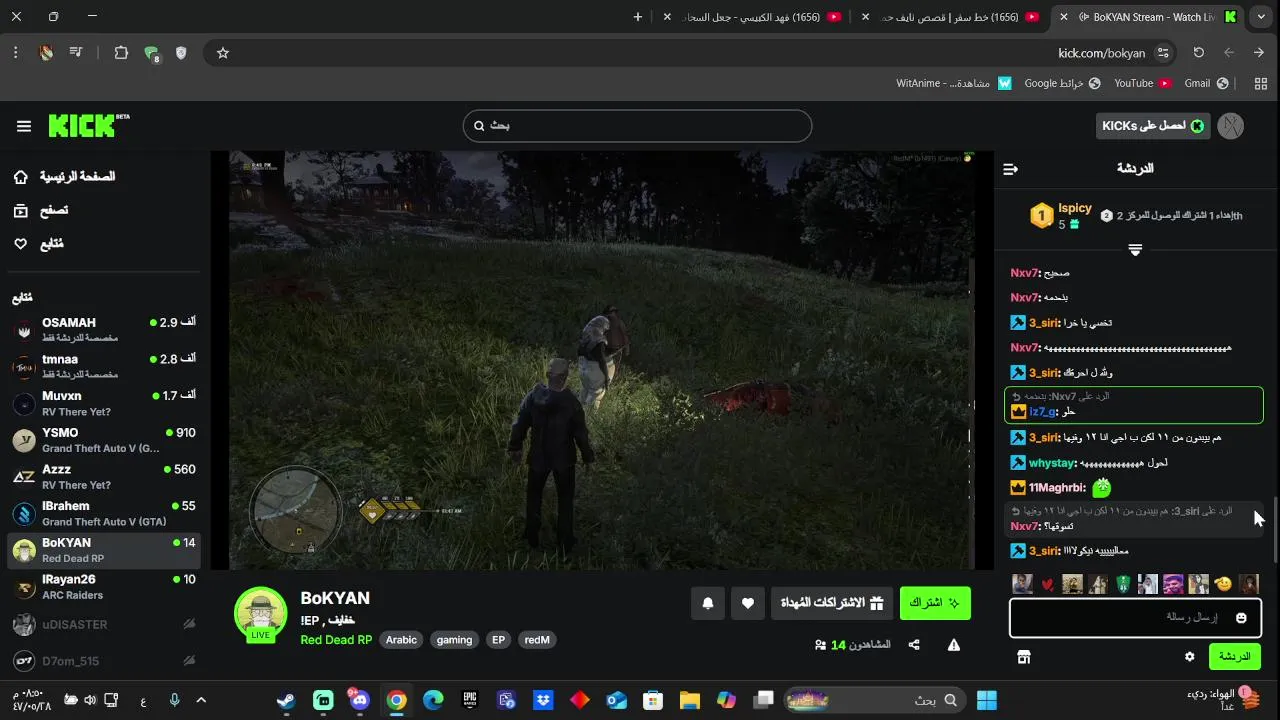The width and height of the screenshot is (1280, 720).
Task: Open the user avatar account menu
Action: point(1232,126)
